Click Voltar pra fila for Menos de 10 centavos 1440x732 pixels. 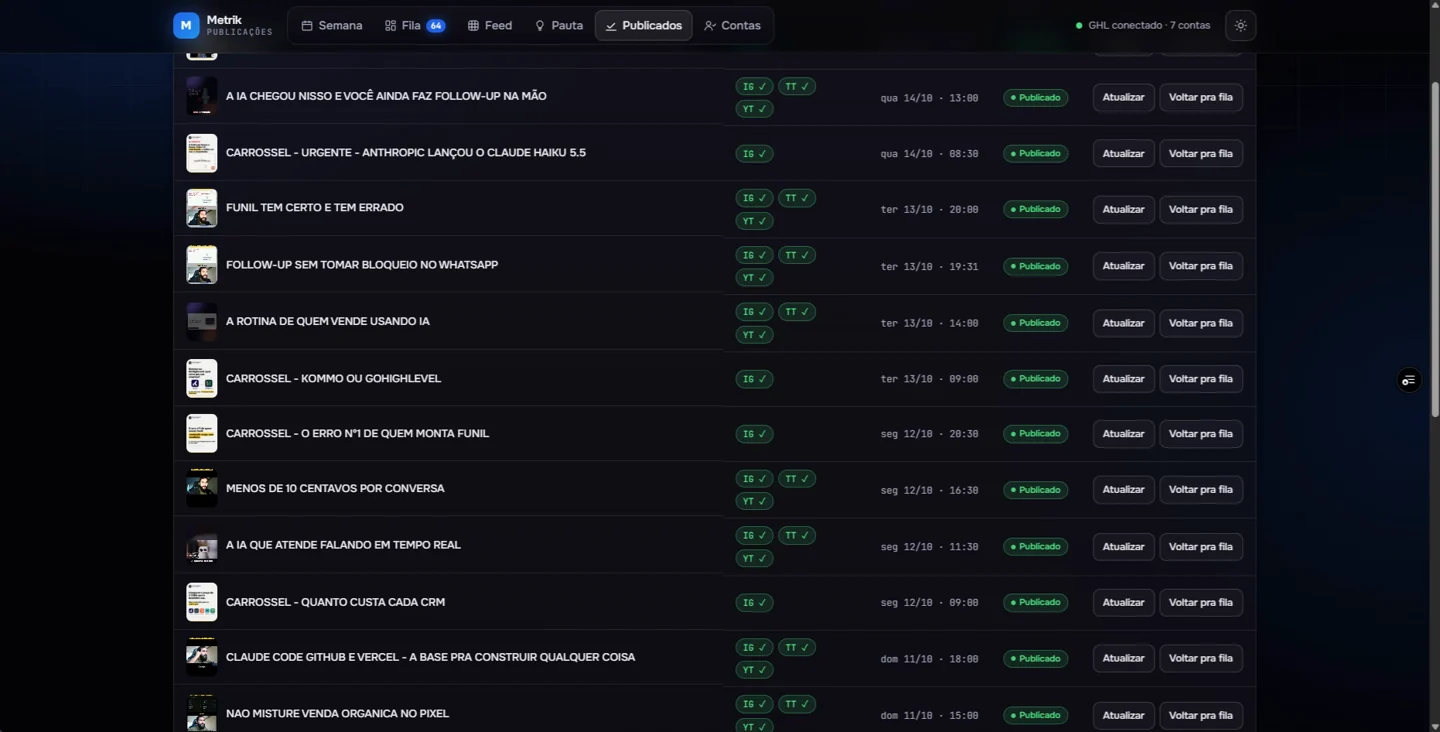[1200, 489]
